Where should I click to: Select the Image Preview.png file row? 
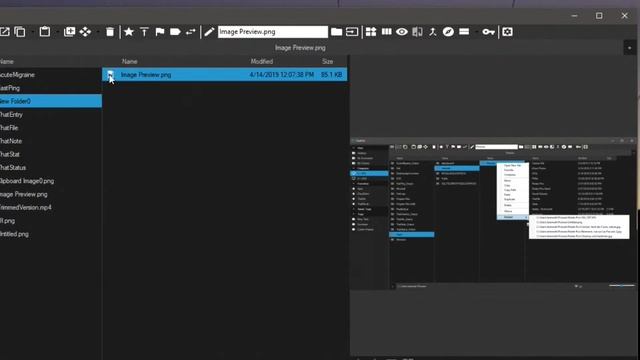click(224, 75)
